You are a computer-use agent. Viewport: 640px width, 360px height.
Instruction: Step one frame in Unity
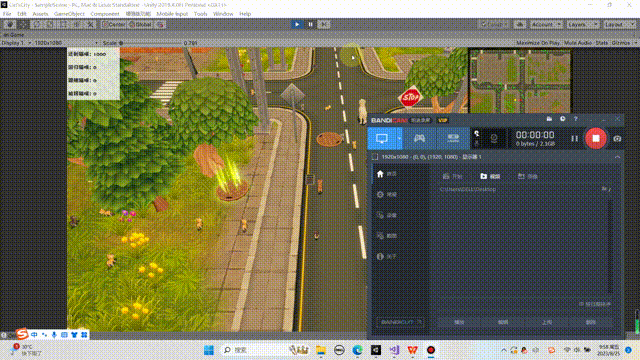pyautogui.click(x=324, y=24)
